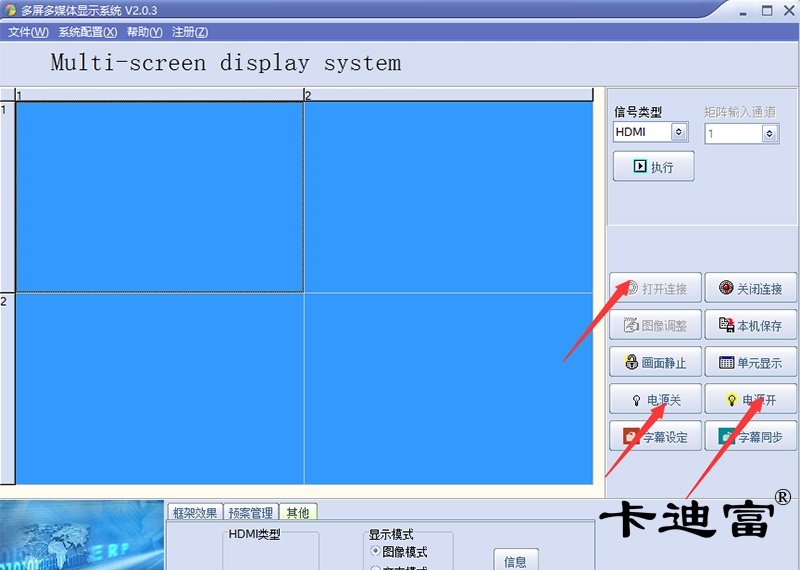Screen dimensions: 800x570
Task: Close the multi-screen display window
Action: 789,10
